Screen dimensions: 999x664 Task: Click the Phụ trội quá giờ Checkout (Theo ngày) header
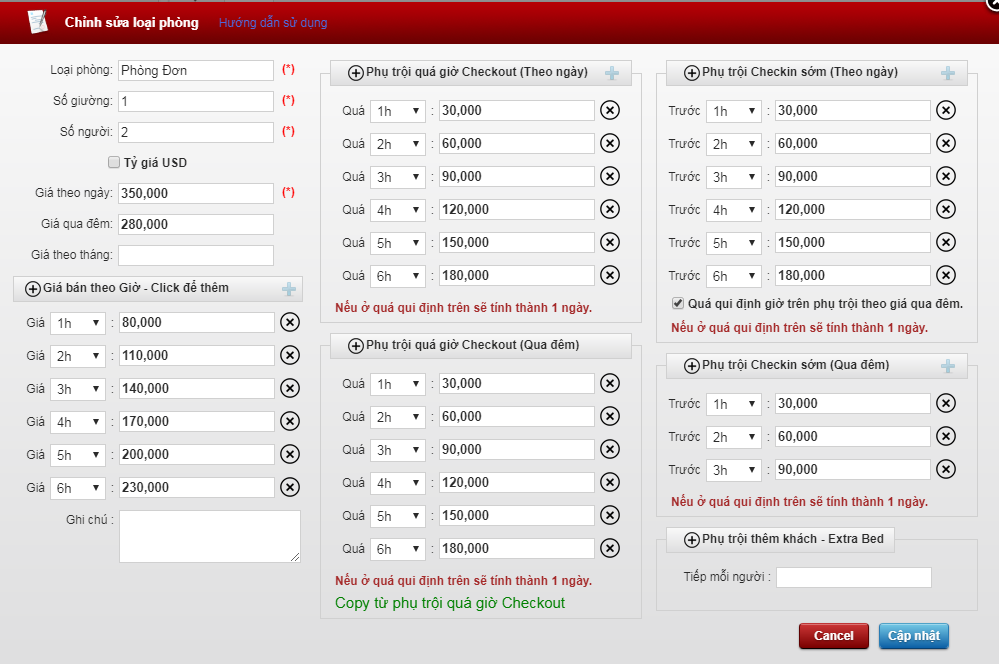tap(481, 73)
